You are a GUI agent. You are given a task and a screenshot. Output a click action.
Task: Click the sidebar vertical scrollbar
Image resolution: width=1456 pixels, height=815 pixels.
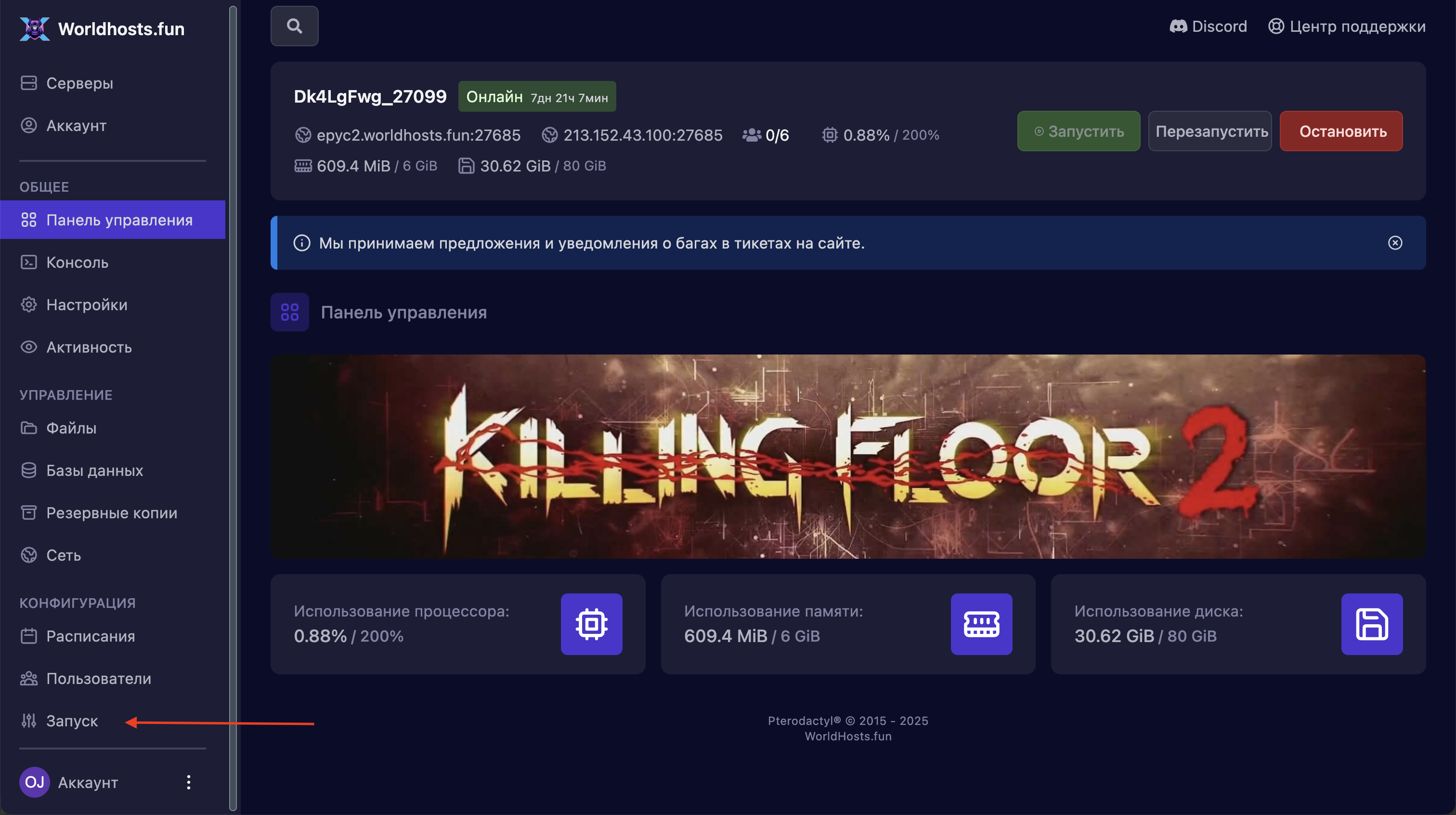pos(232,407)
